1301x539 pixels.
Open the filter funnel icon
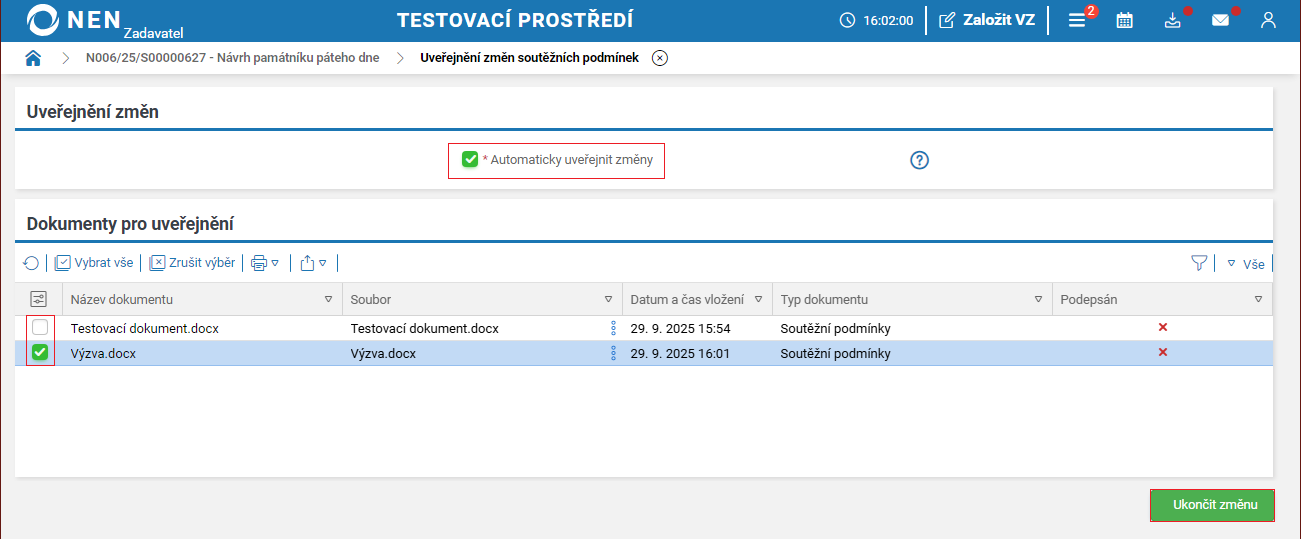point(1199,263)
